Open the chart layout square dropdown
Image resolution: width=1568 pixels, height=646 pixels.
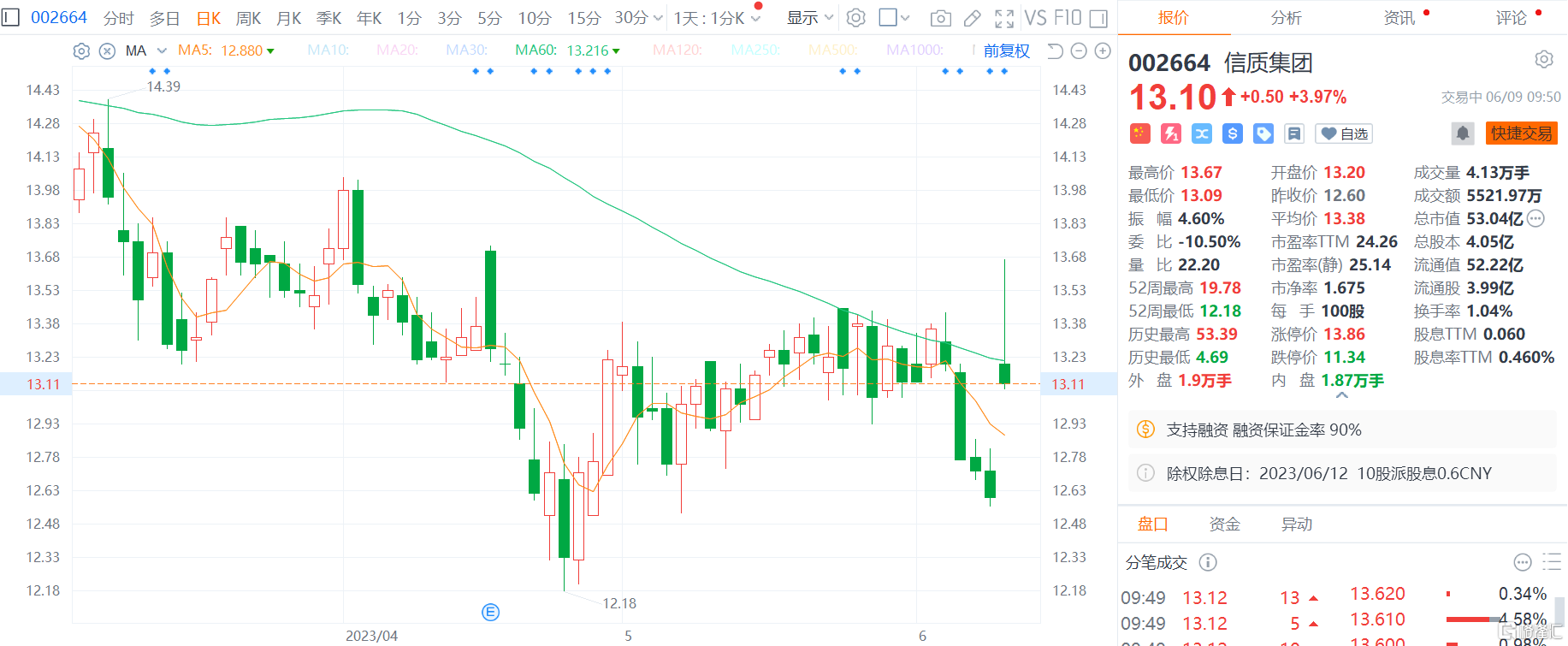click(894, 18)
